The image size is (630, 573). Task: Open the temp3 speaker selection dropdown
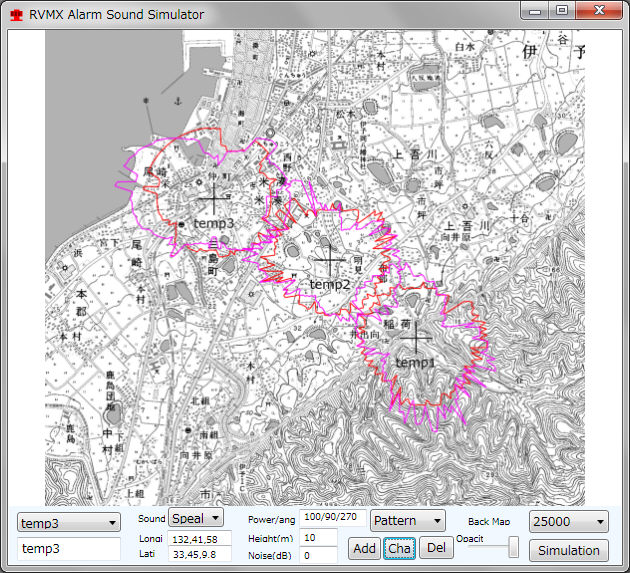pyautogui.click(x=69, y=522)
